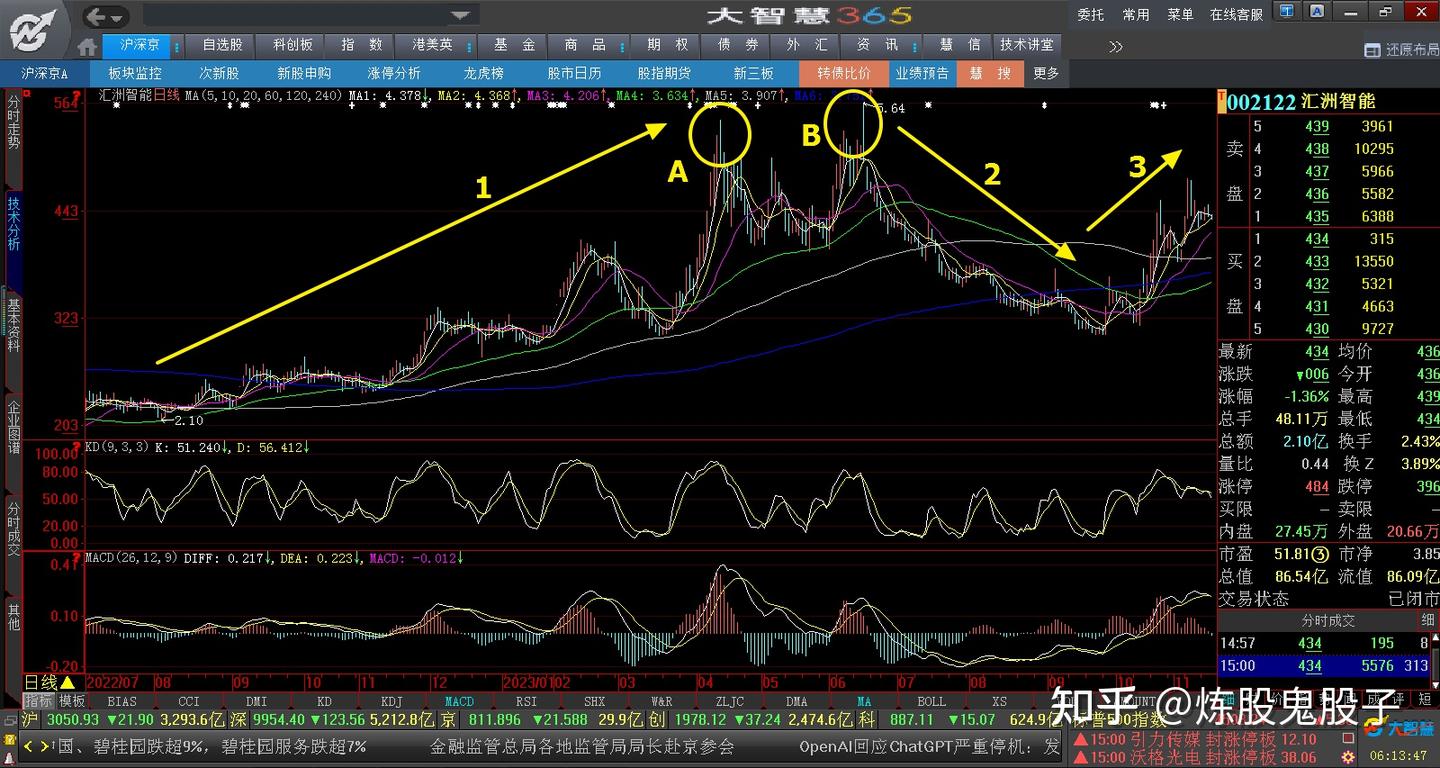1440x768 pixels.
Task: Select the RSI indicator
Action: 527,702
